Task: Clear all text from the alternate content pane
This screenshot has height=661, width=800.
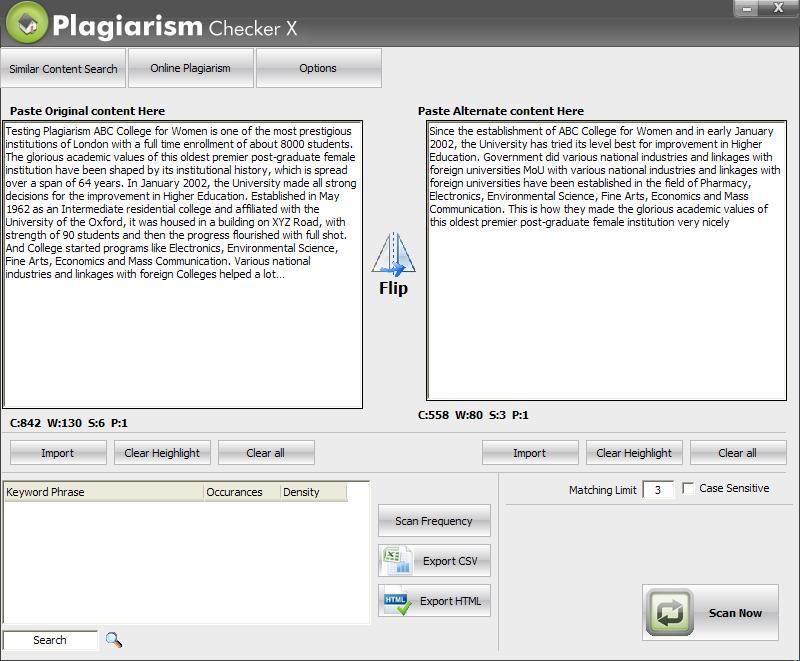Action: click(738, 453)
